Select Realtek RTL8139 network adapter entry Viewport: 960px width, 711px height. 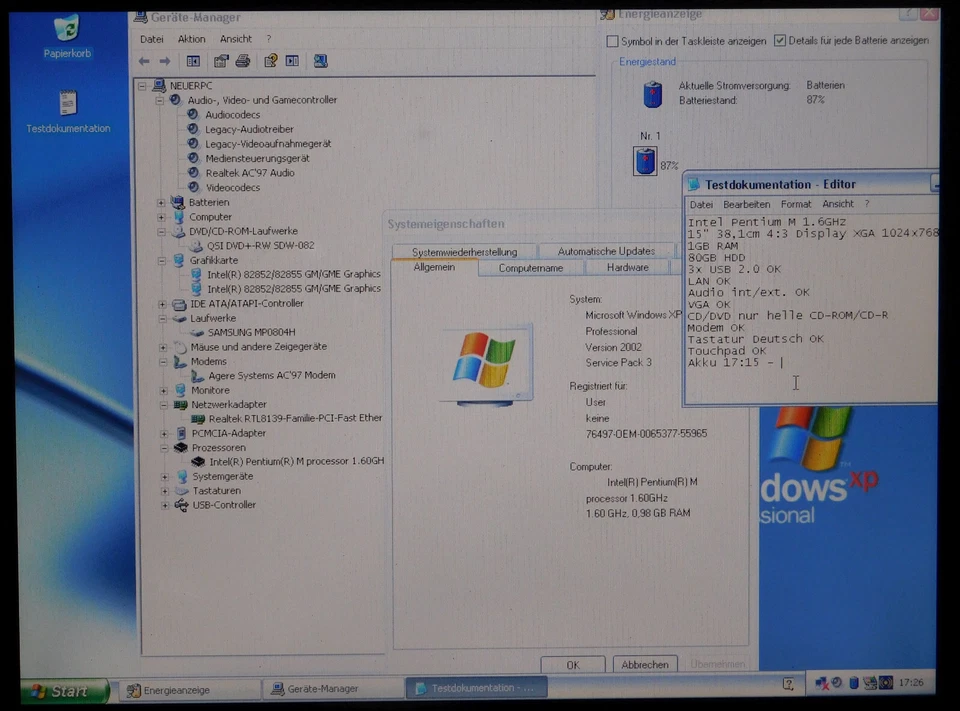pos(296,418)
